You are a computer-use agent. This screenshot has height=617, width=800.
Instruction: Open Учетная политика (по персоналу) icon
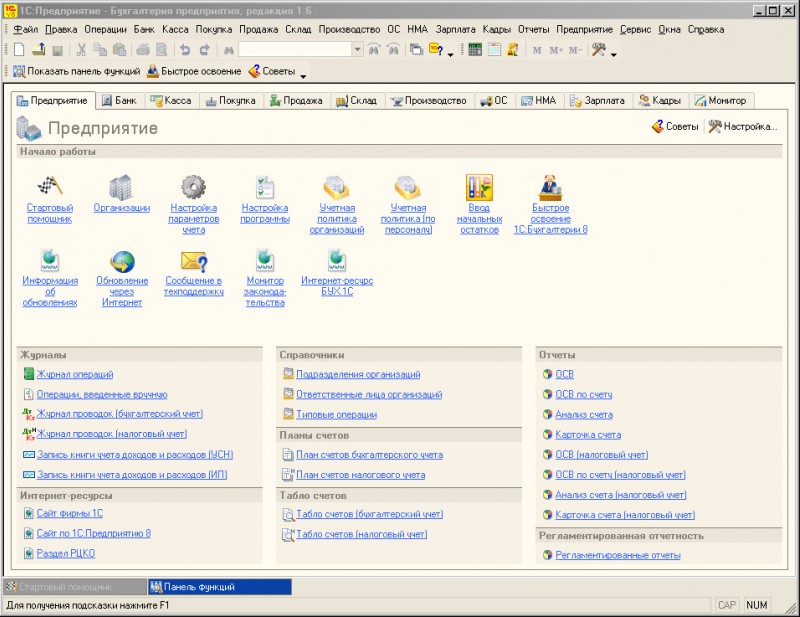pyautogui.click(x=408, y=187)
